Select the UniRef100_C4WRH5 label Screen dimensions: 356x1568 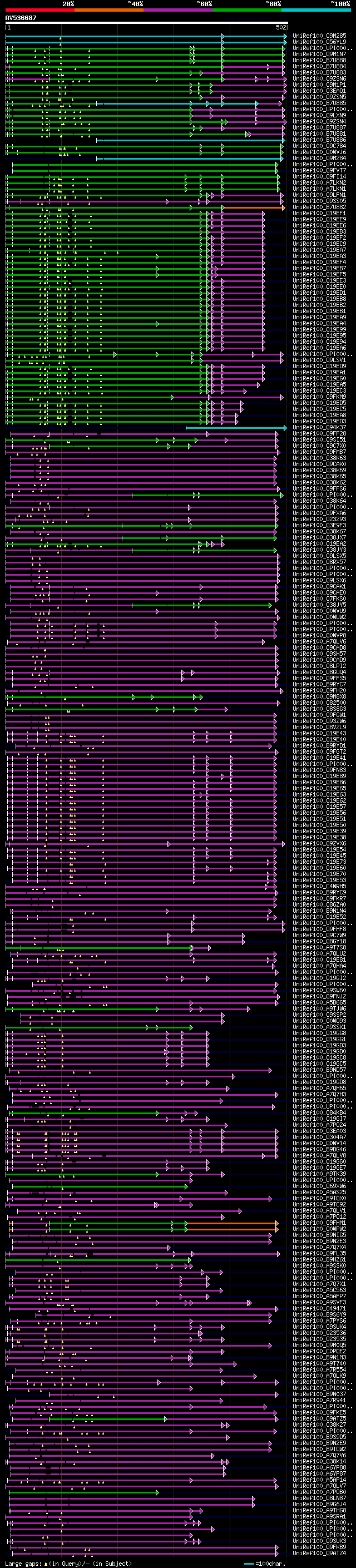pyautogui.click(x=319, y=886)
